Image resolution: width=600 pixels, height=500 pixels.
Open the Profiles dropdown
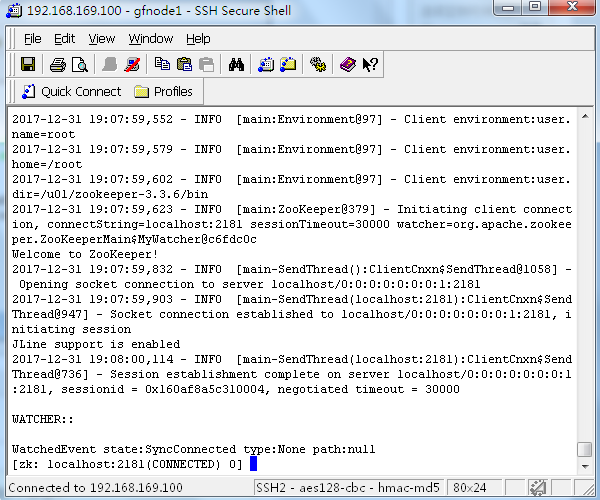[x=163, y=92]
